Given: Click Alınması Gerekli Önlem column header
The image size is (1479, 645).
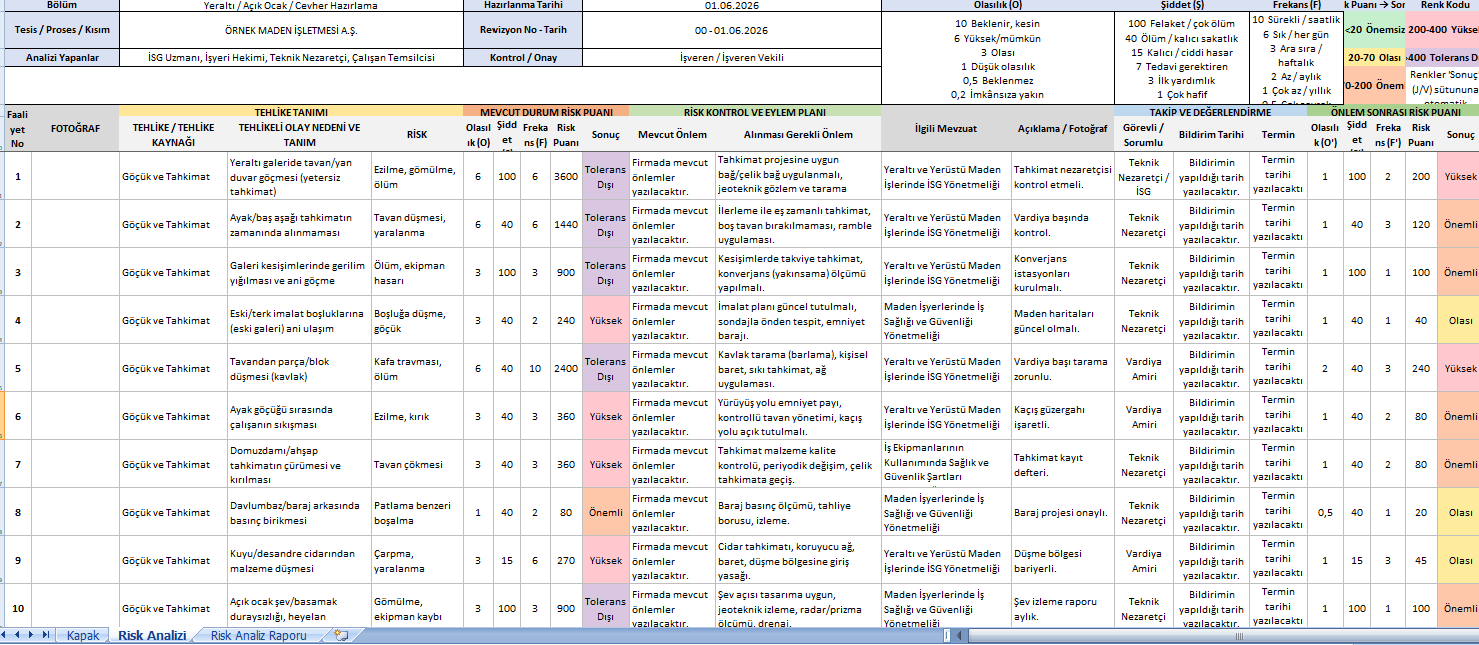Looking at the screenshot, I should pos(798,134).
